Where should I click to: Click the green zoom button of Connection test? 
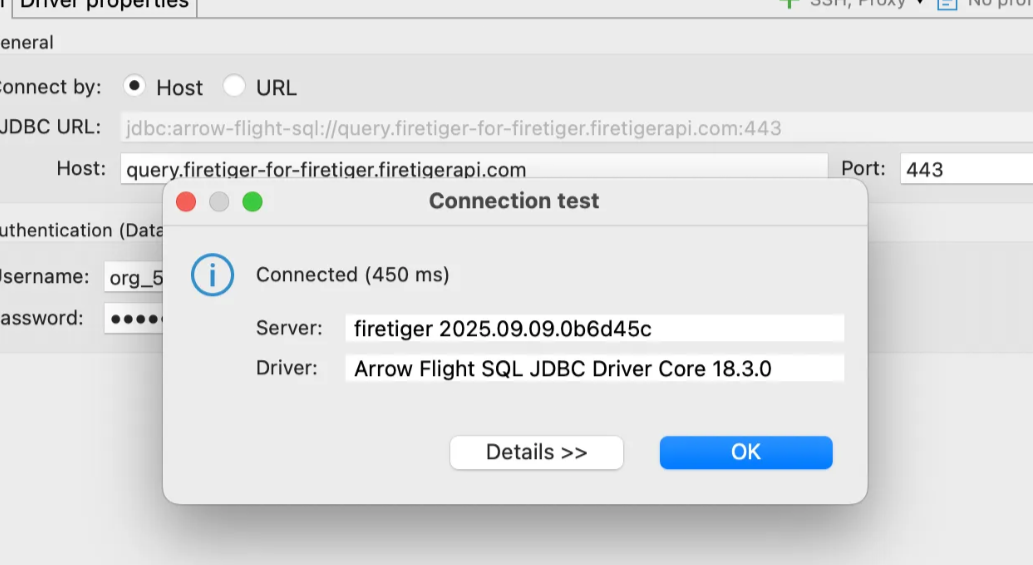(252, 202)
